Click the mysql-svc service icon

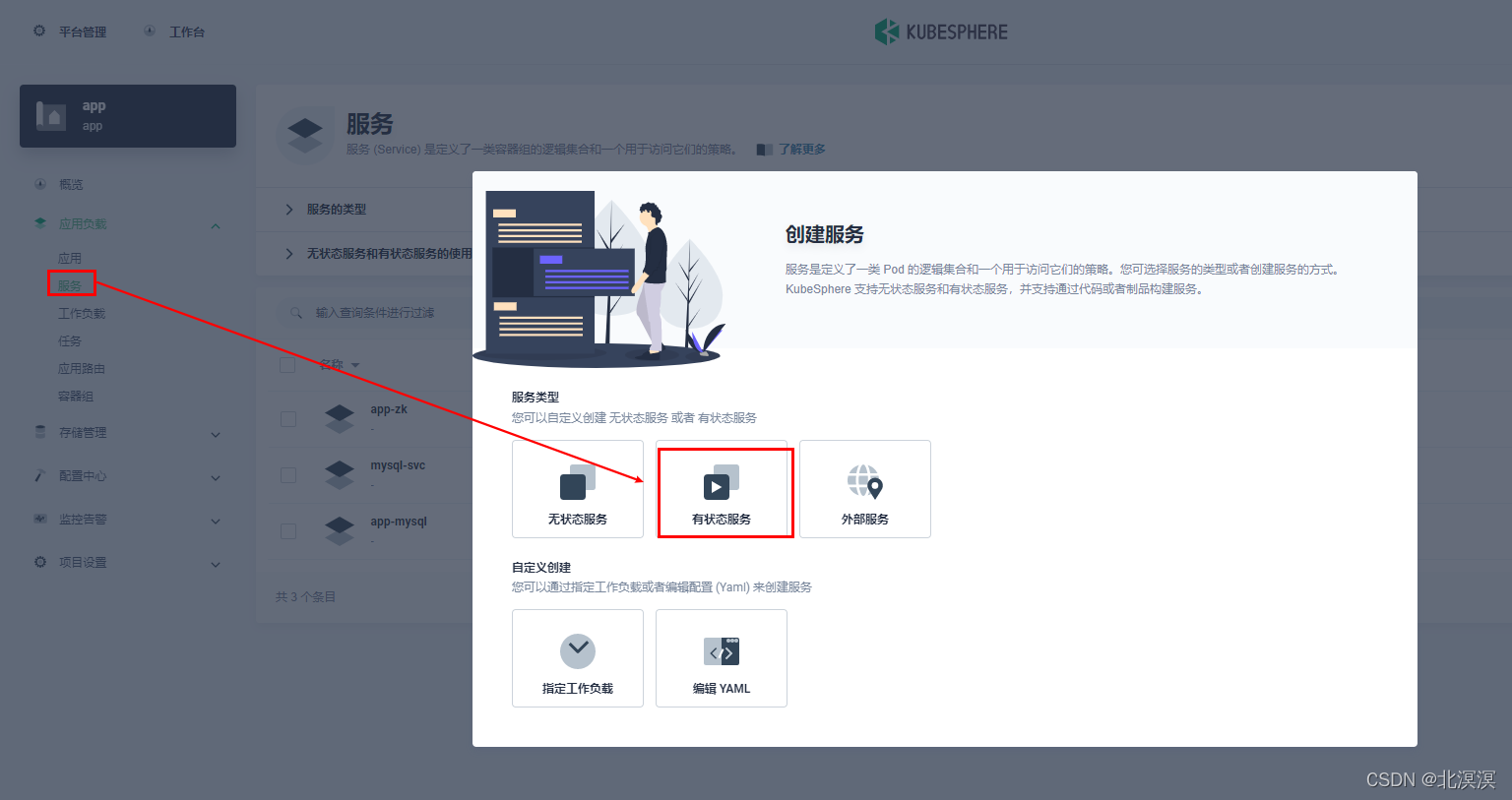coord(340,474)
